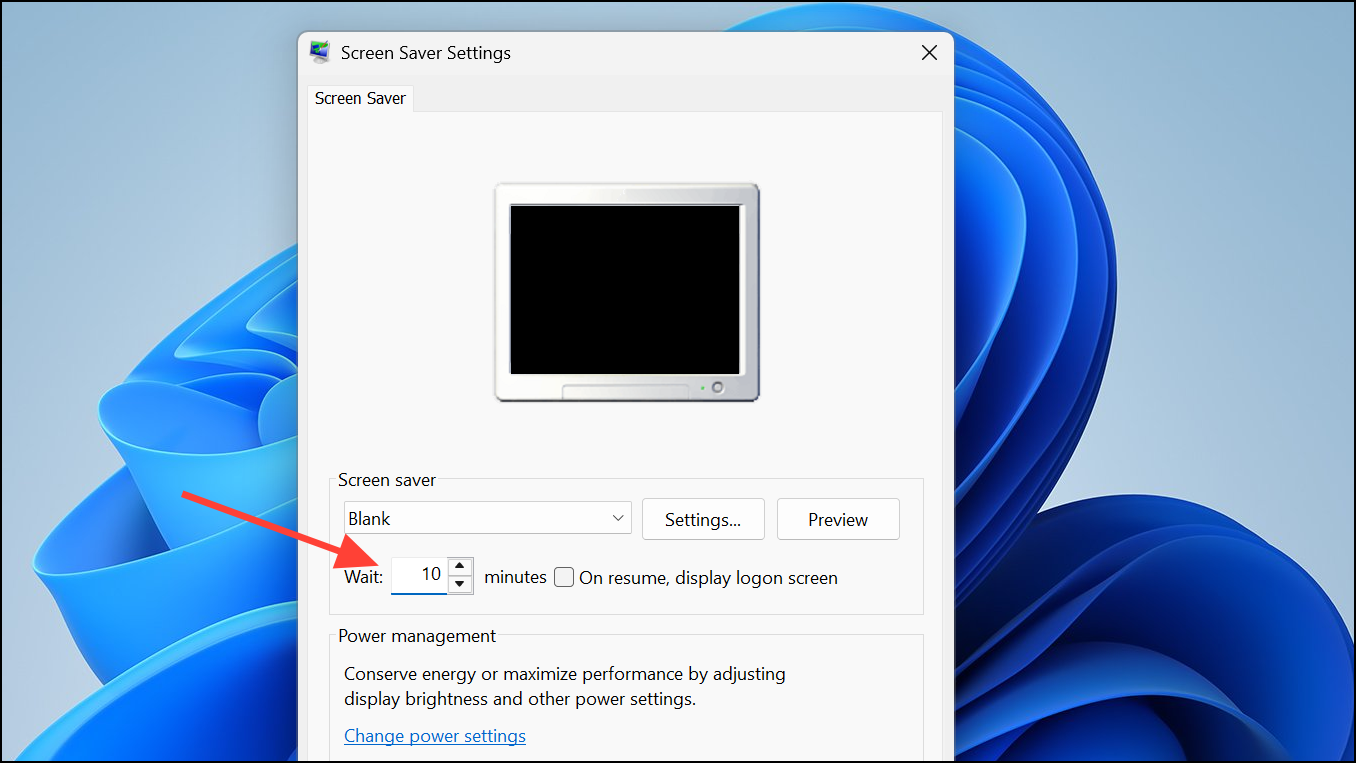Screen dimensions: 1356x763
Task: Open screen saver Settings... button
Action: tap(703, 519)
